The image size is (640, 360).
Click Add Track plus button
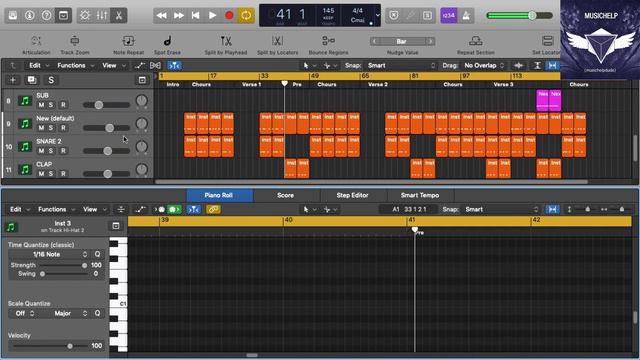(x=13, y=80)
